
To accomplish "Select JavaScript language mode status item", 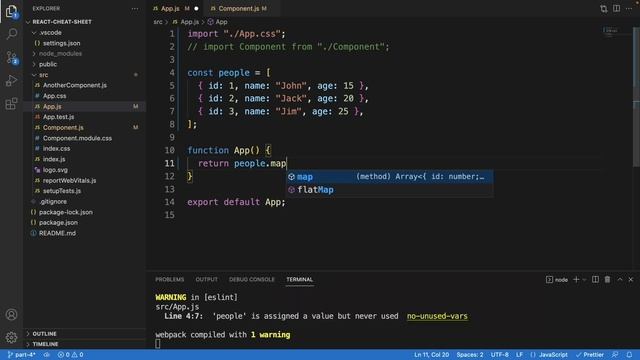I will pos(549,355).
